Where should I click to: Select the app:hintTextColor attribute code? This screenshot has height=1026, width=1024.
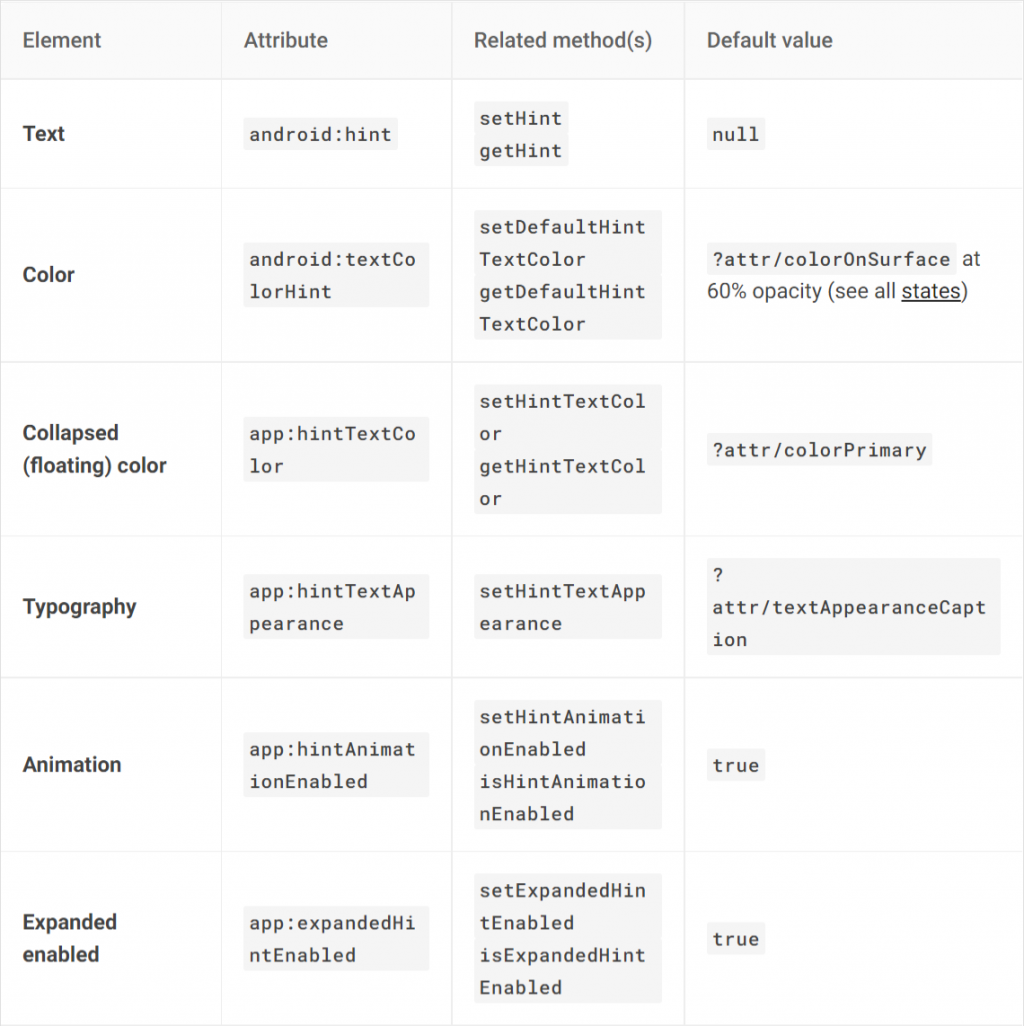pos(332,450)
